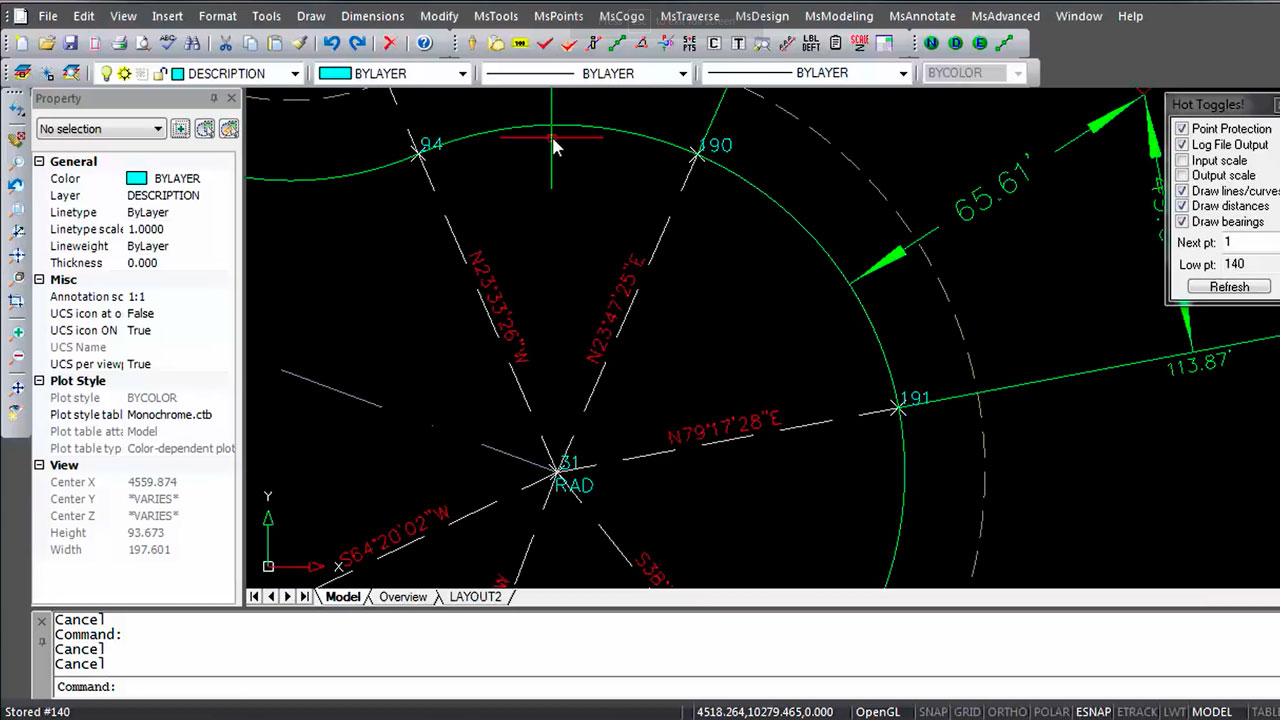Toggle the Draw bearings checkbox

coord(1182,222)
